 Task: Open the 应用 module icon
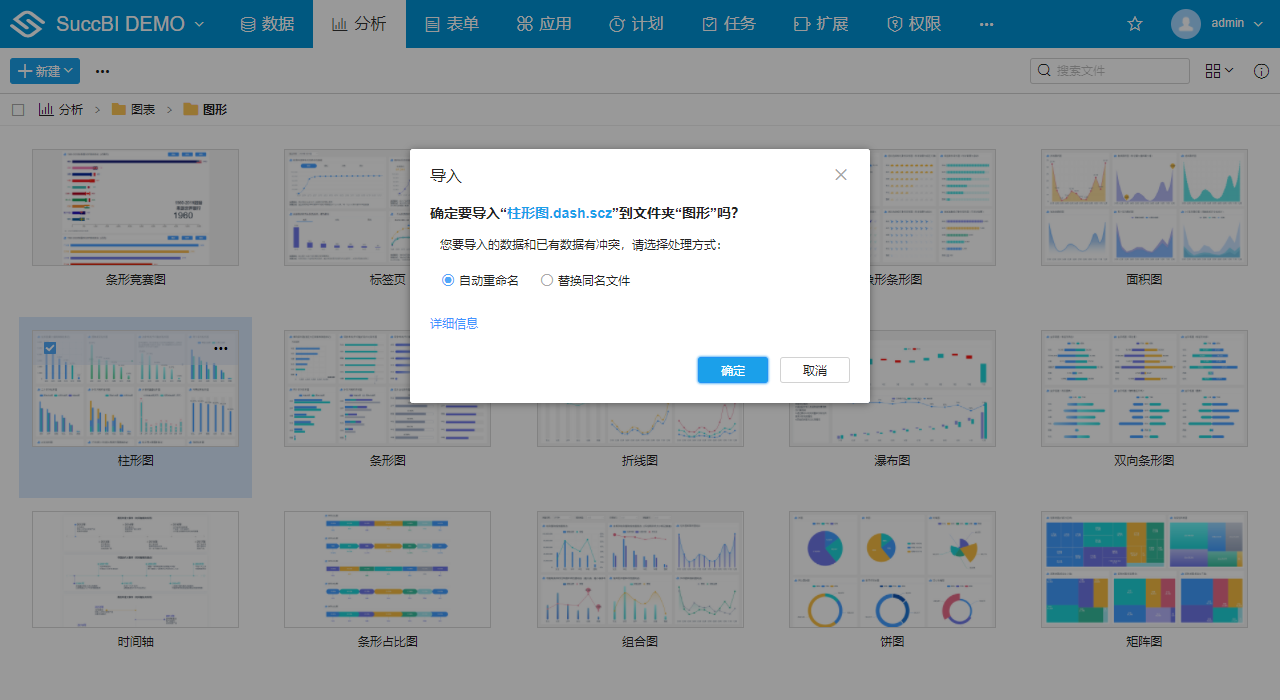543,23
